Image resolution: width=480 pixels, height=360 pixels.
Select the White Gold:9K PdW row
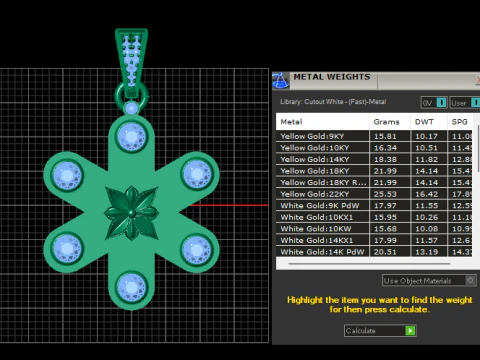pyautogui.click(x=374, y=205)
